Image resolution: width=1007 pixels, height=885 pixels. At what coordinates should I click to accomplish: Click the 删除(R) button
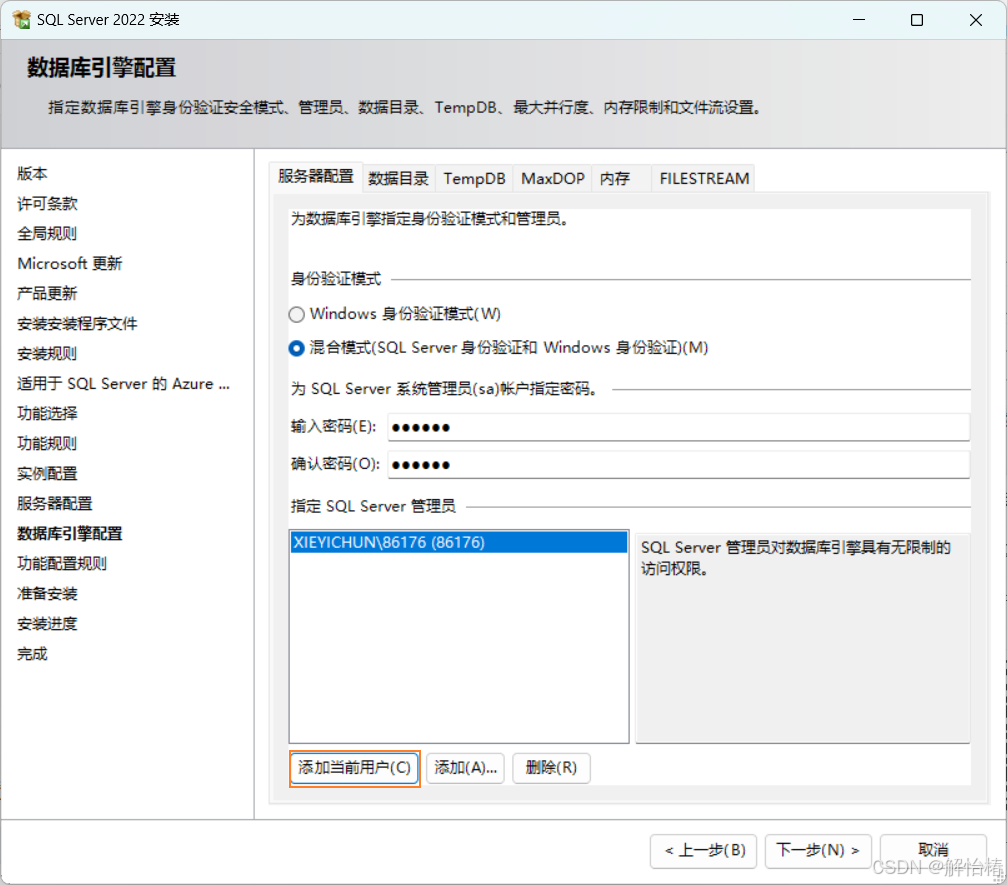(x=551, y=768)
